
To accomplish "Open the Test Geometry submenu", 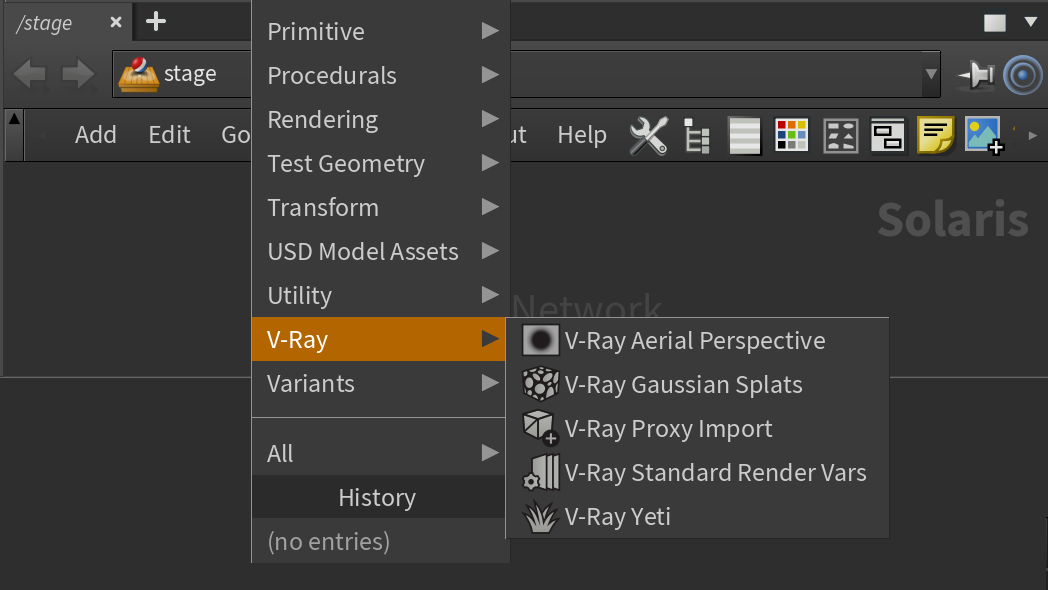I will click(381, 164).
